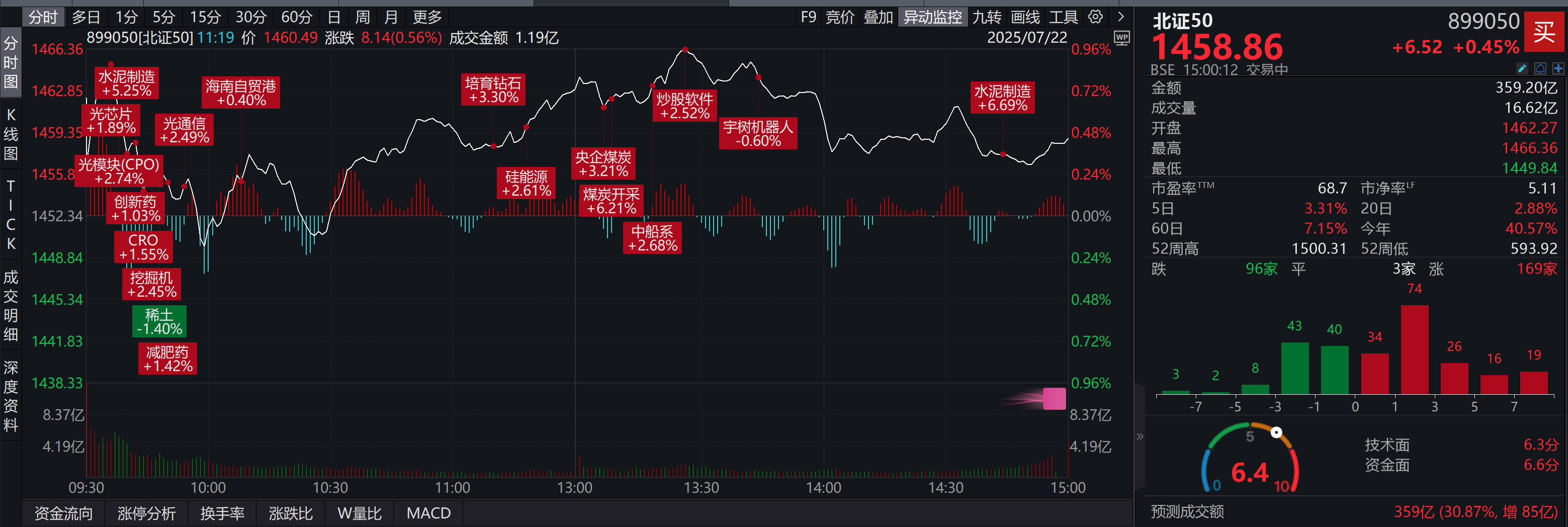
Task: Switch to the monthly 月 chart
Action: click(x=391, y=17)
